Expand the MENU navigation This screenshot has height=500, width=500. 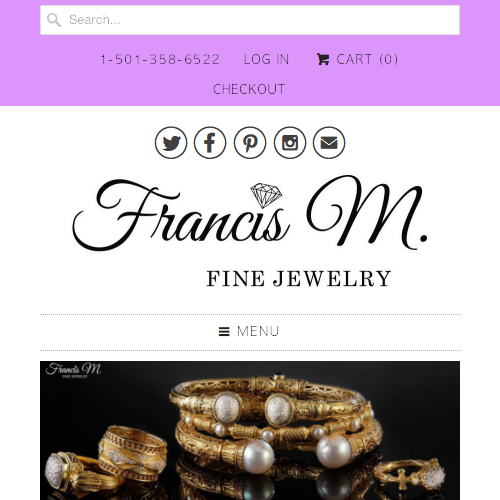click(x=249, y=331)
